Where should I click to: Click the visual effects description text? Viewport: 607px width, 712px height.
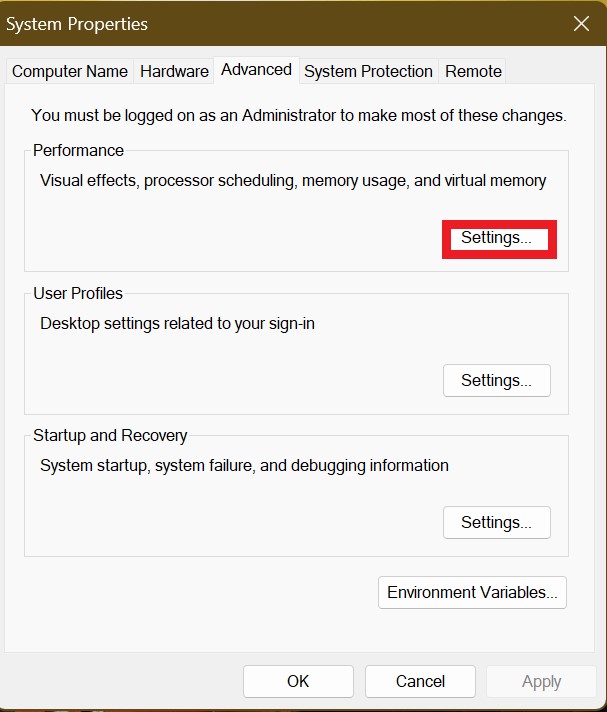pos(293,181)
